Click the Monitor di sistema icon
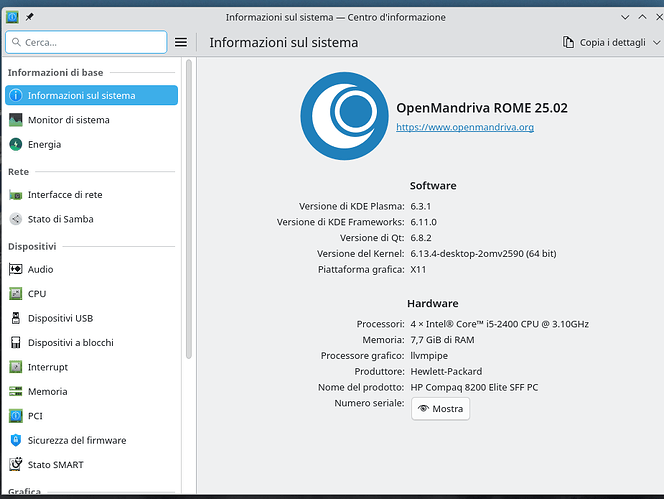The width and height of the screenshot is (664, 499). pyautogui.click(x=16, y=120)
